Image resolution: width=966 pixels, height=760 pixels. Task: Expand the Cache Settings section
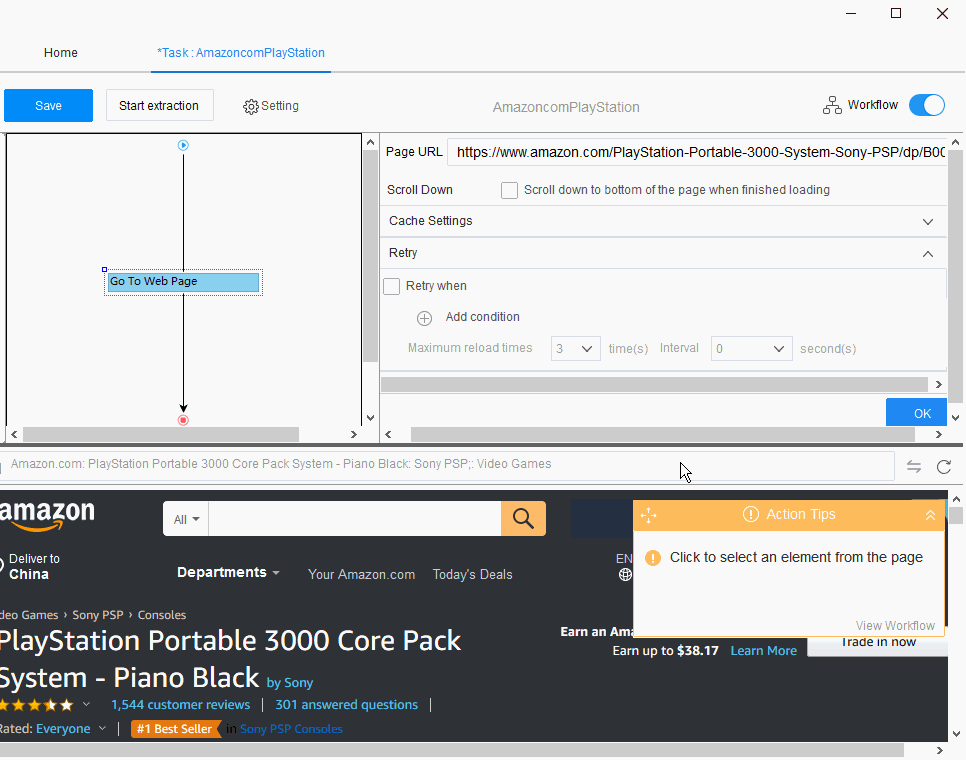point(928,222)
